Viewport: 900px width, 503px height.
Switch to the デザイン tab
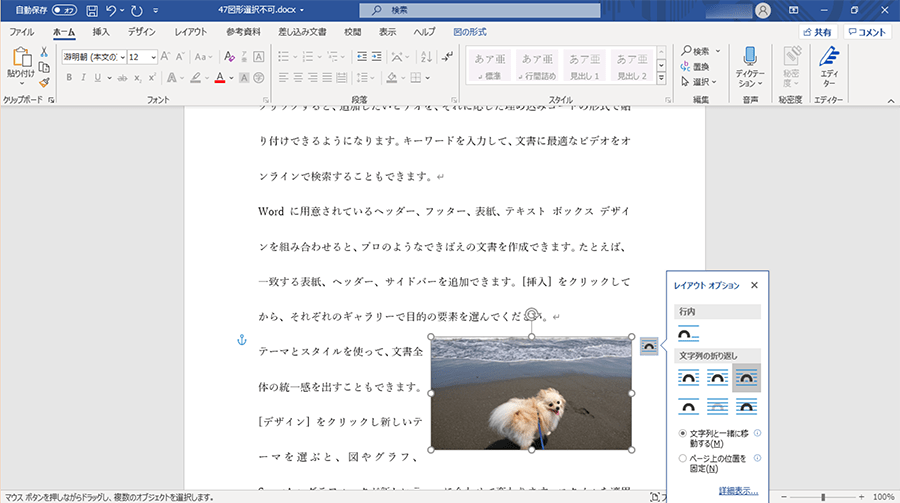tap(141, 32)
